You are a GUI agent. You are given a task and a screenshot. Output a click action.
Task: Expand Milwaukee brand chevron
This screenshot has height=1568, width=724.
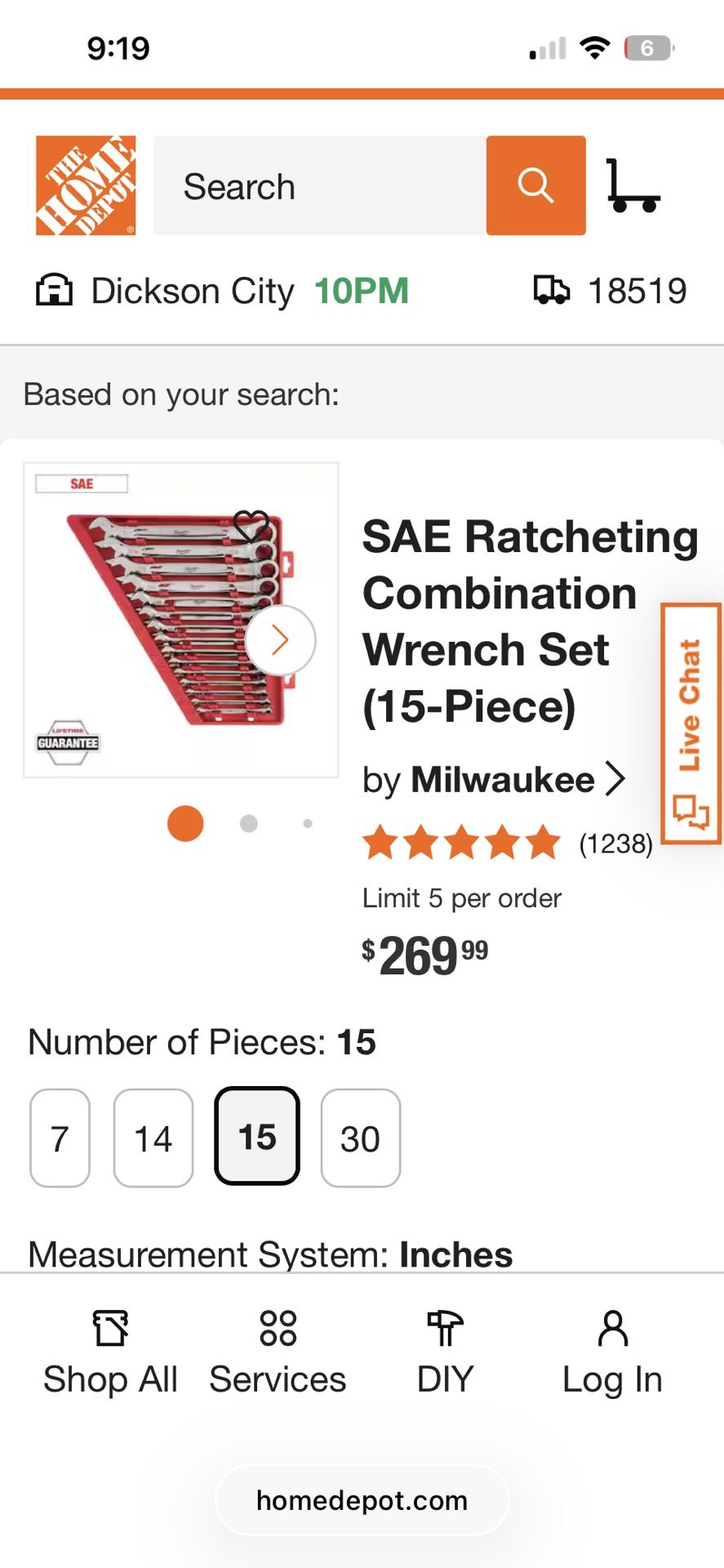(x=615, y=779)
